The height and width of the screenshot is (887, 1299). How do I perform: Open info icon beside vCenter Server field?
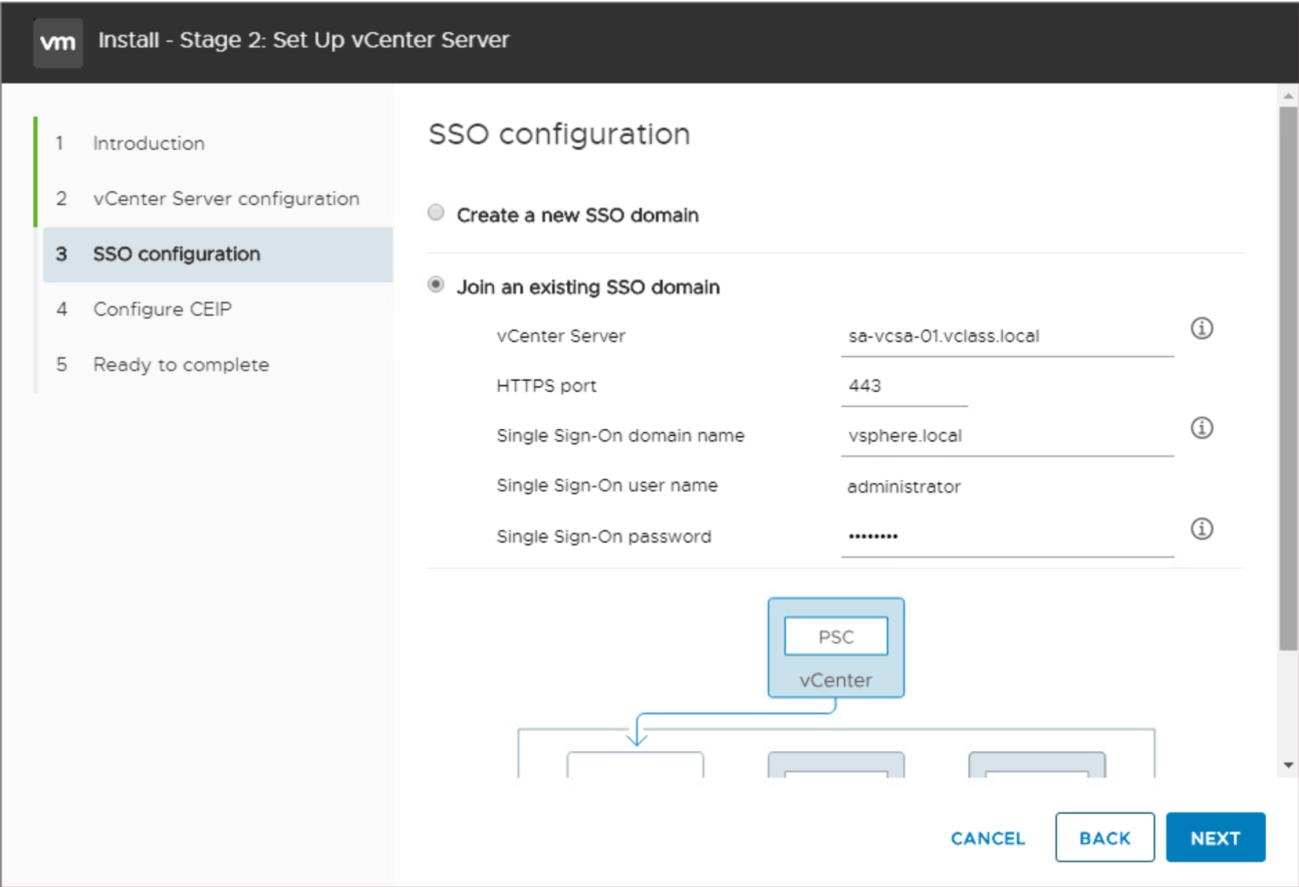click(x=1202, y=329)
